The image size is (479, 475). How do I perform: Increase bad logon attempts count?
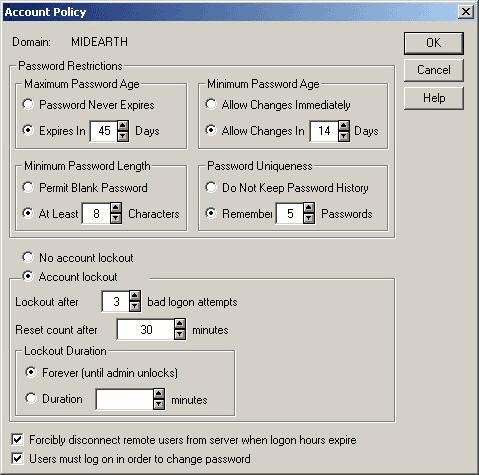(135, 296)
